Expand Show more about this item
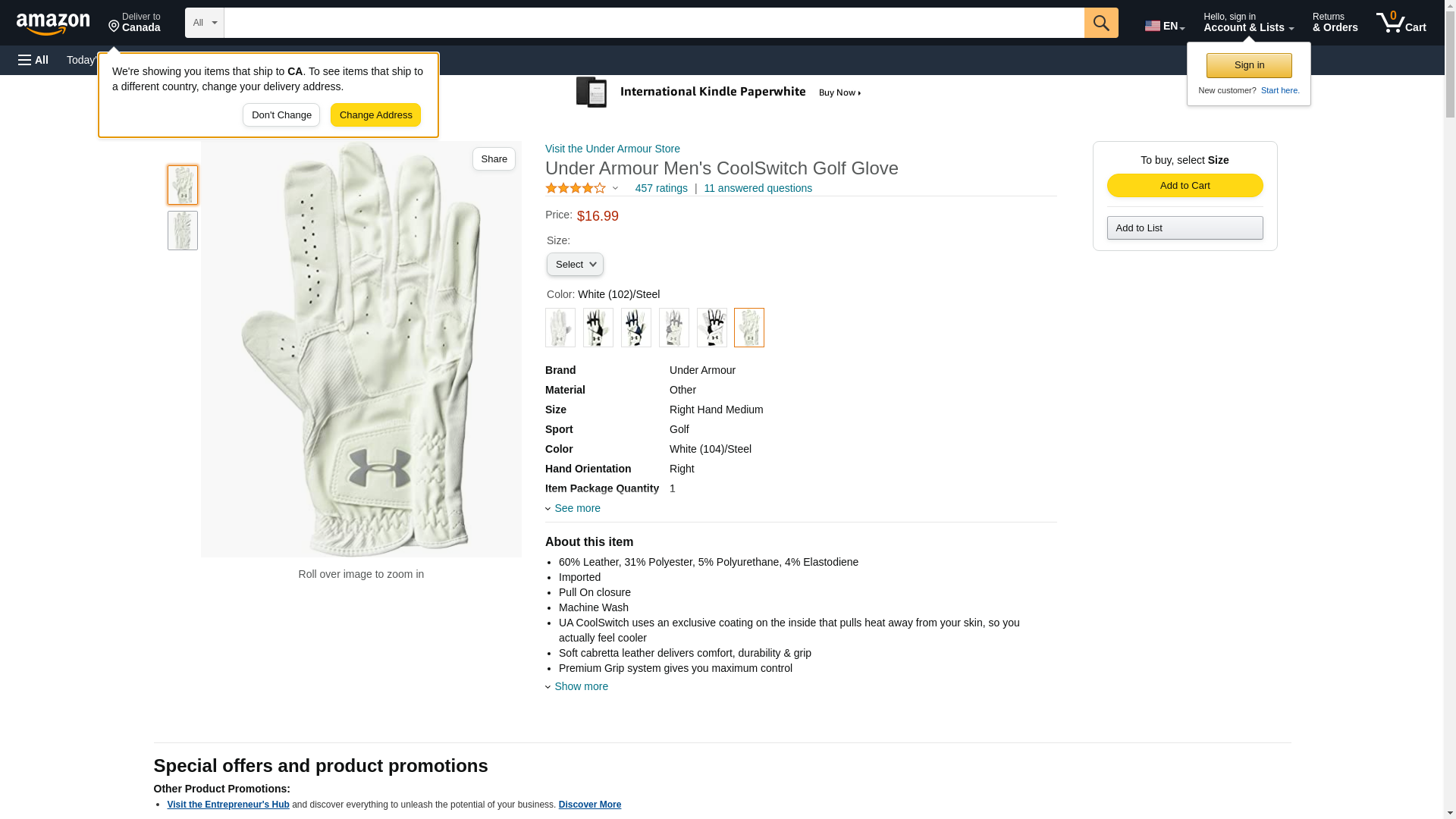This screenshot has height=819, width=1456. pyautogui.click(x=580, y=686)
